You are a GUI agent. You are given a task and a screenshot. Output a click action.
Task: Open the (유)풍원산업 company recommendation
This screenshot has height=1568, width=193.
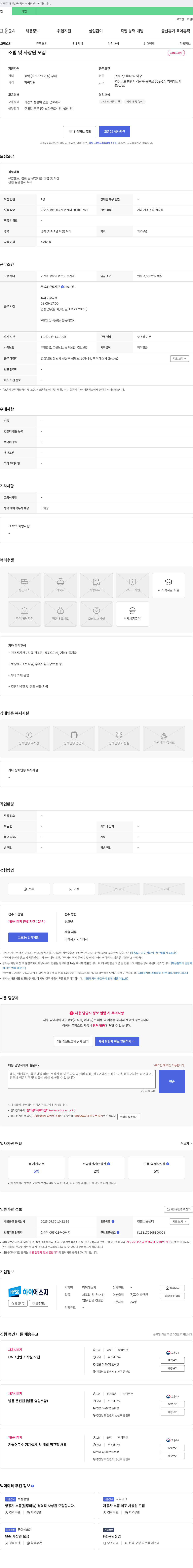112,1536
